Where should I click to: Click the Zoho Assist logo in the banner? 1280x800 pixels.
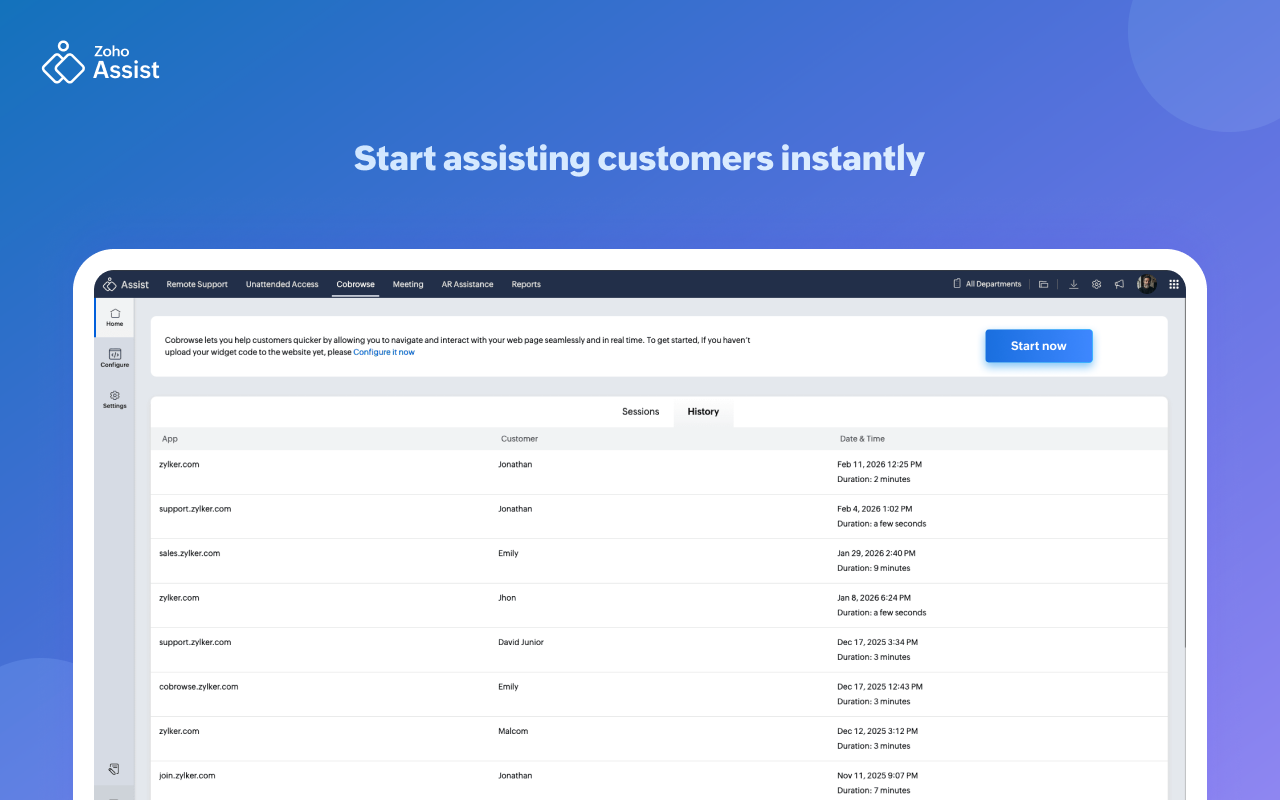point(100,62)
